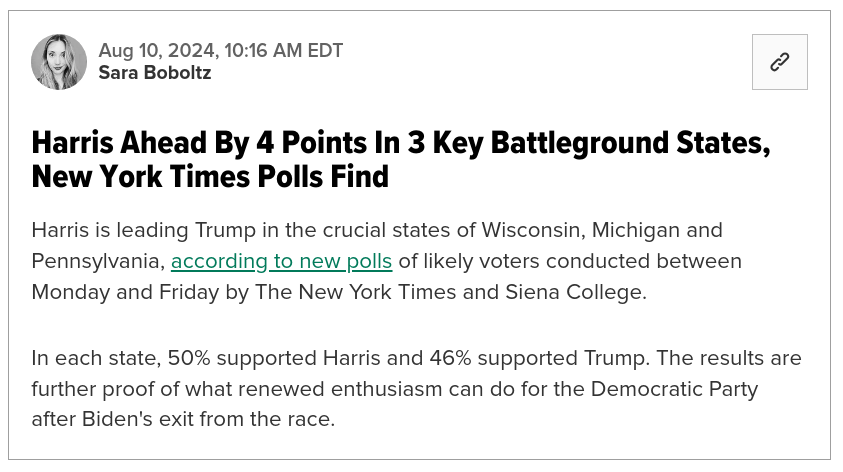Click the word 'Michigan' in the article
This screenshot has width=843, height=472.
point(635,231)
